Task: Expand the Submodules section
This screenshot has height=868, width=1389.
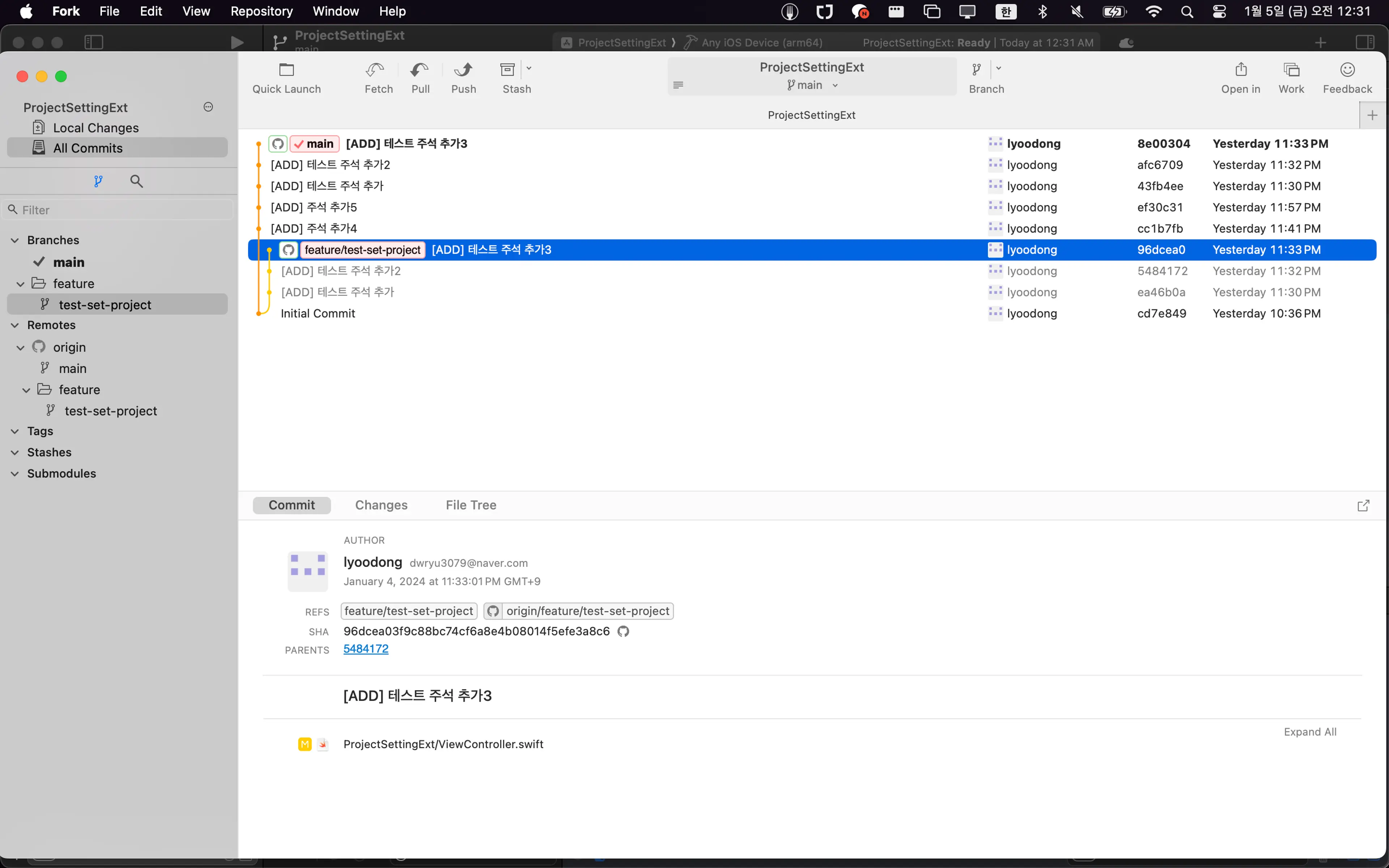Action: pyautogui.click(x=15, y=474)
